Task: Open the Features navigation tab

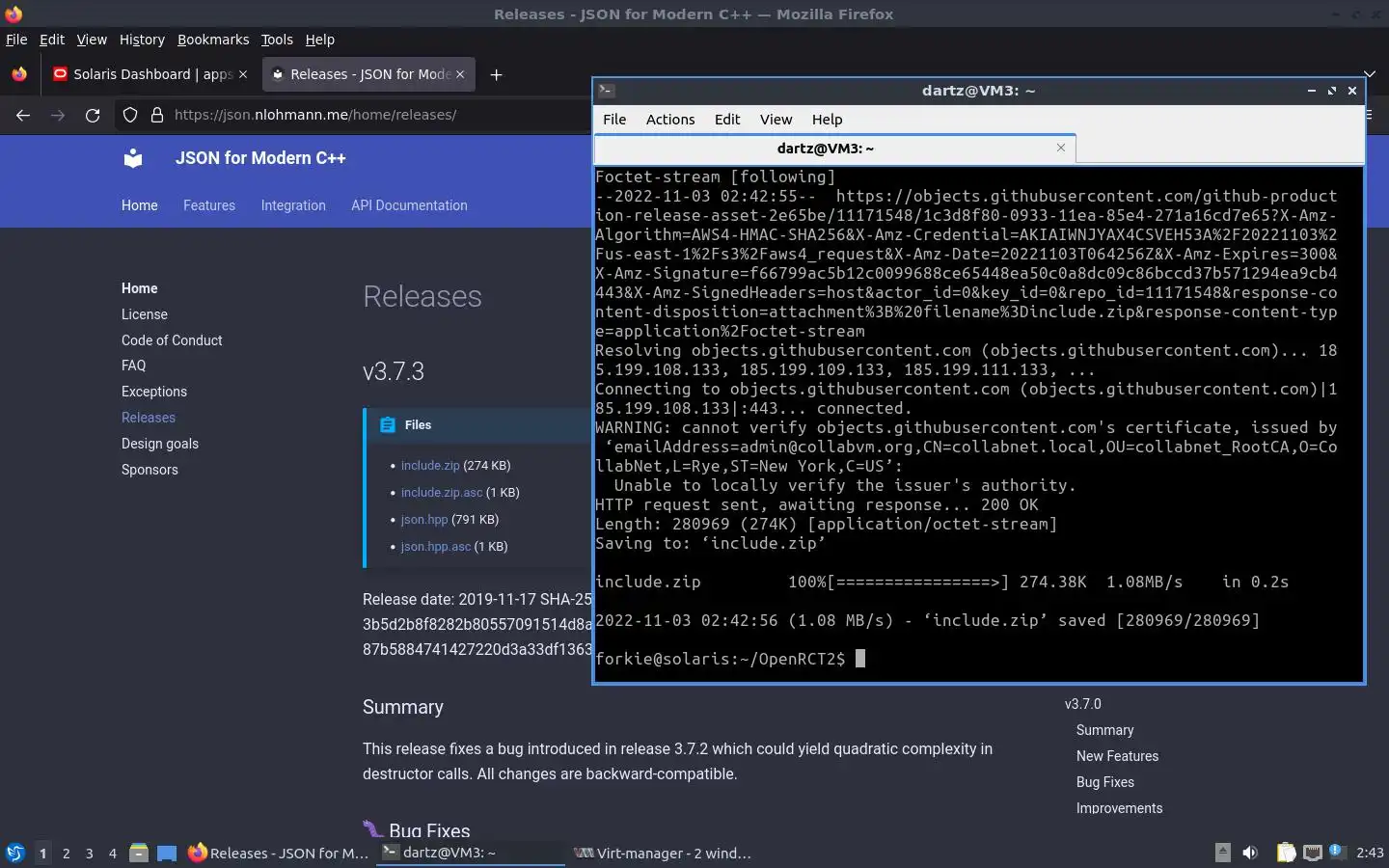Action: point(209,205)
